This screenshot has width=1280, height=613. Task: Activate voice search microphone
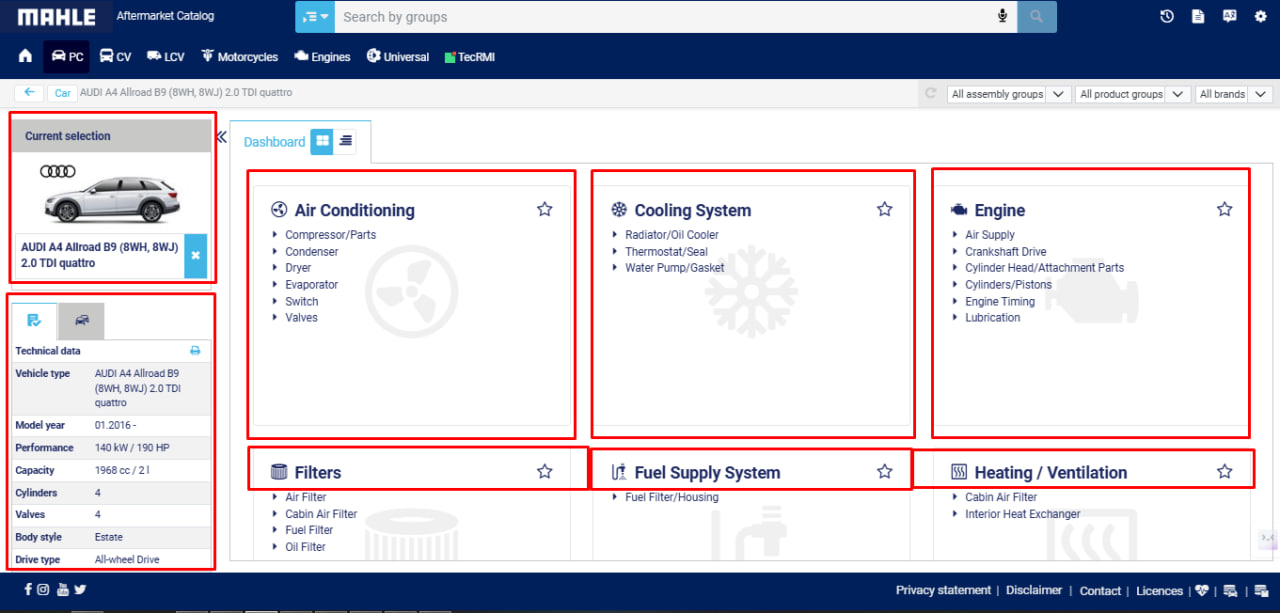1002,17
